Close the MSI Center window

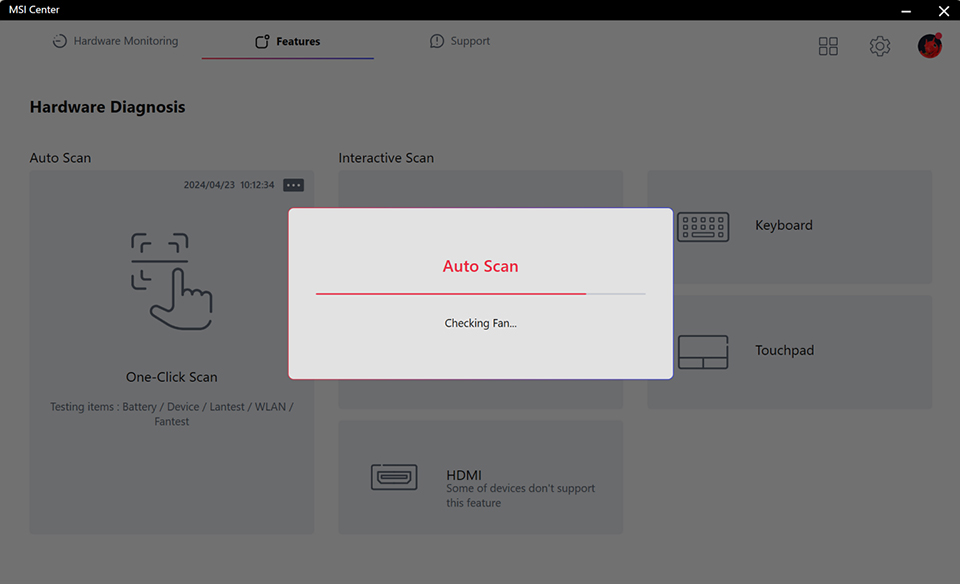(x=943, y=10)
